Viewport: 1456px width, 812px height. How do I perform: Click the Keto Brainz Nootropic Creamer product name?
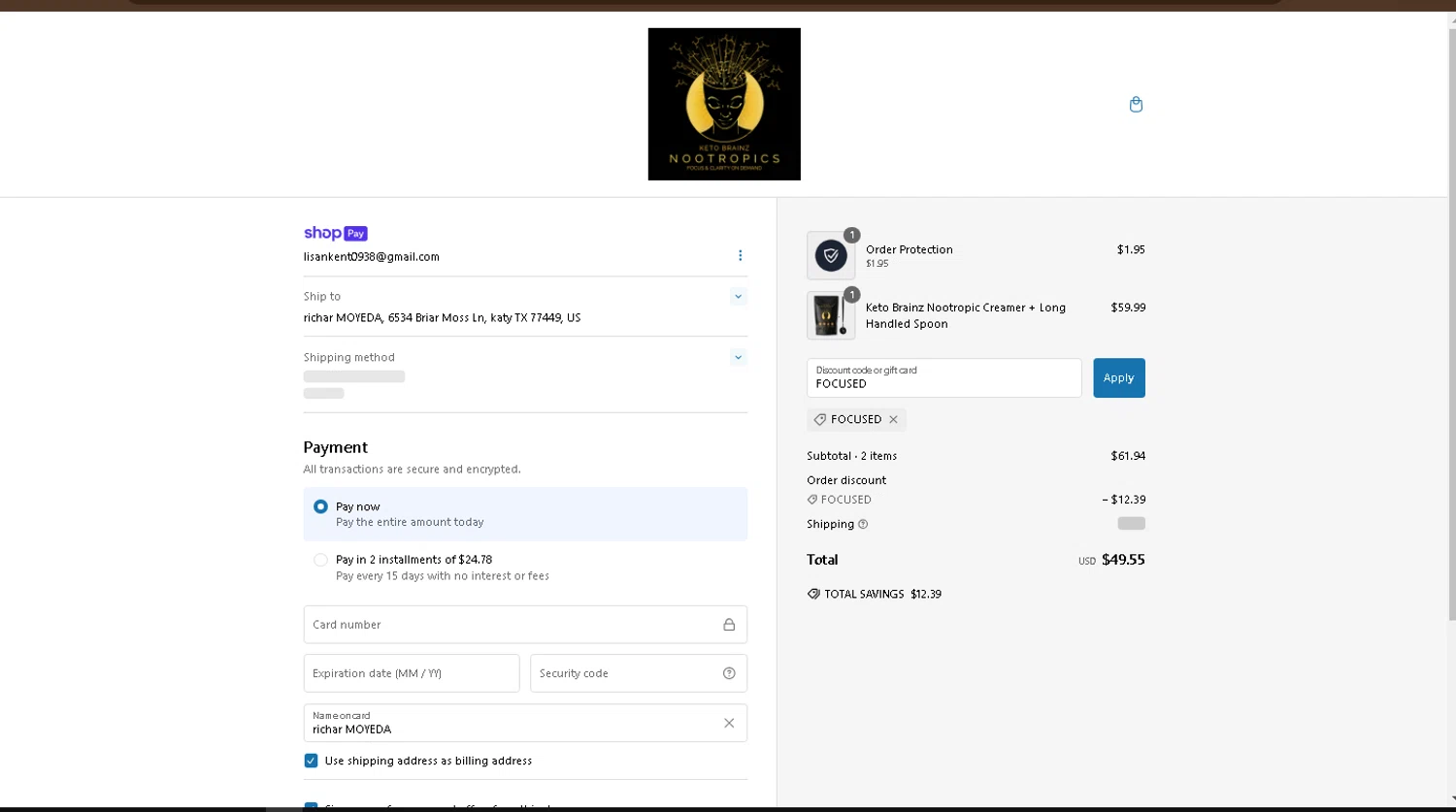coord(966,315)
